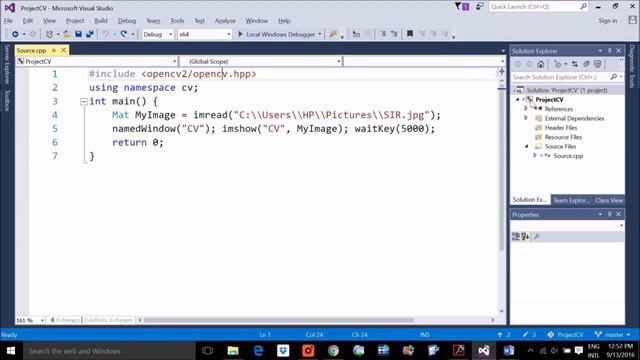Click the Navigate Backward toolbar button
640x360 pixels.
[x=15, y=34]
